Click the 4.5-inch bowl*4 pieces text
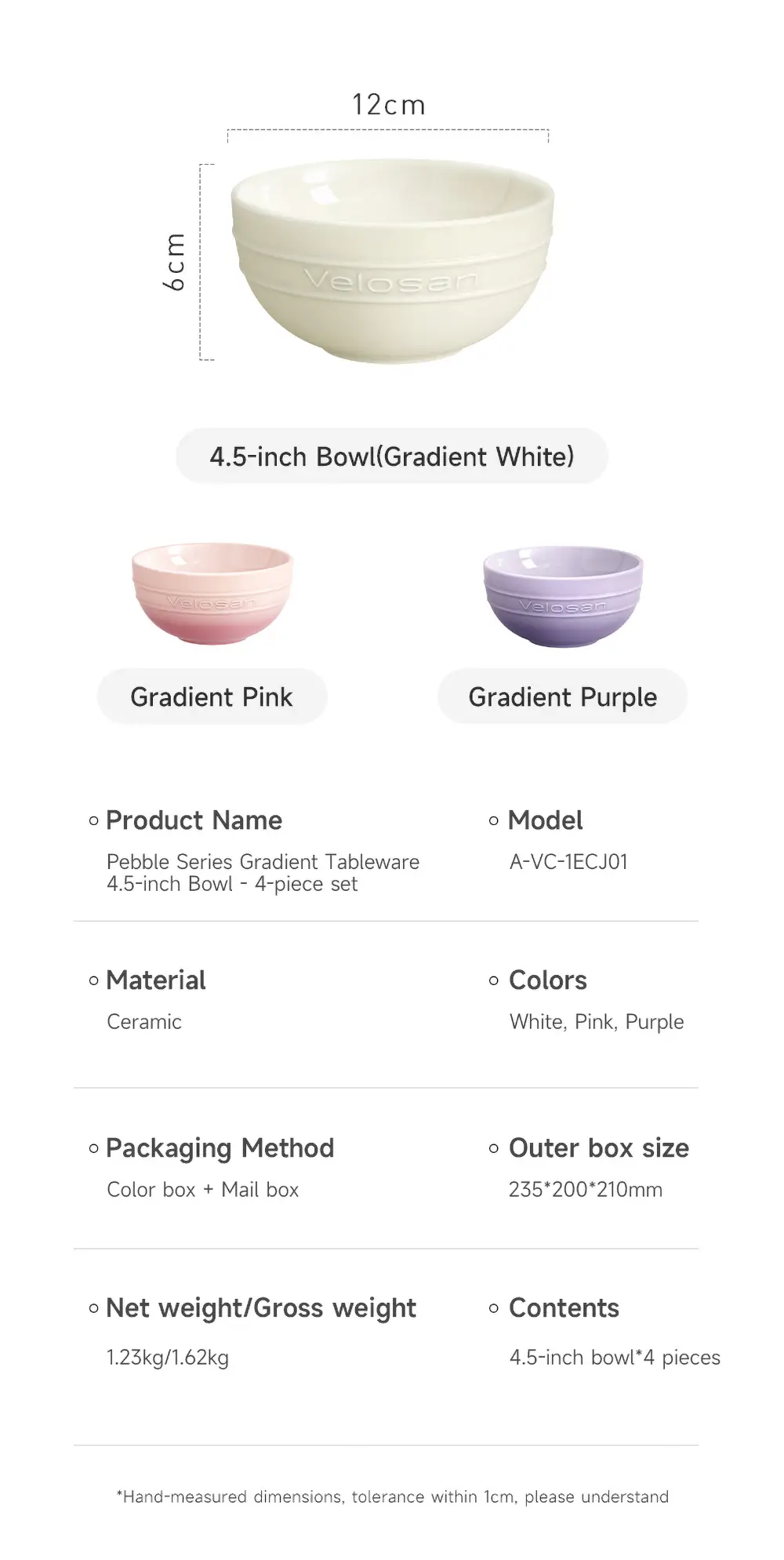 pyautogui.click(x=615, y=1358)
